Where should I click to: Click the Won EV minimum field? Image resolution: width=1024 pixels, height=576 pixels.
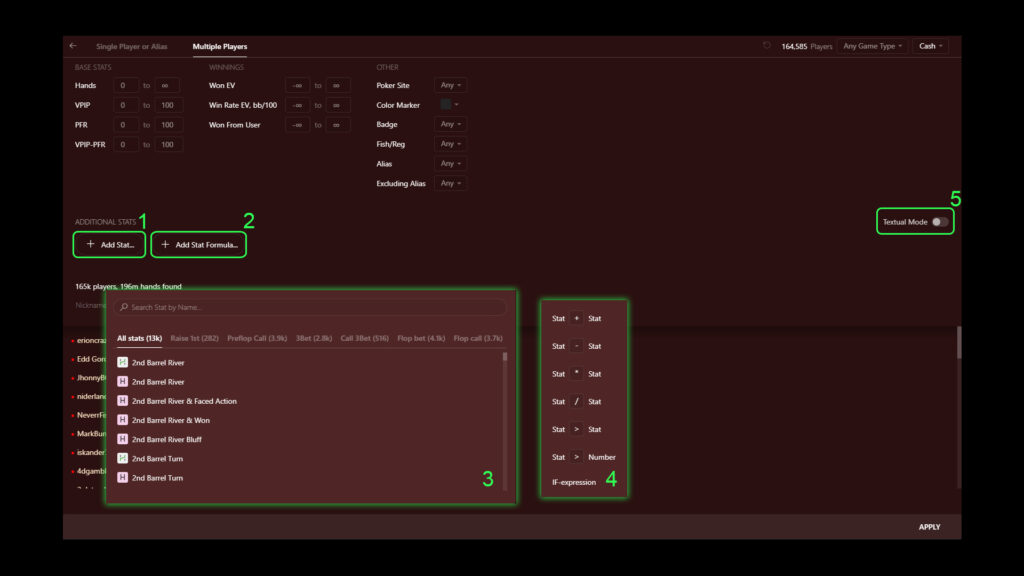(298, 86)
